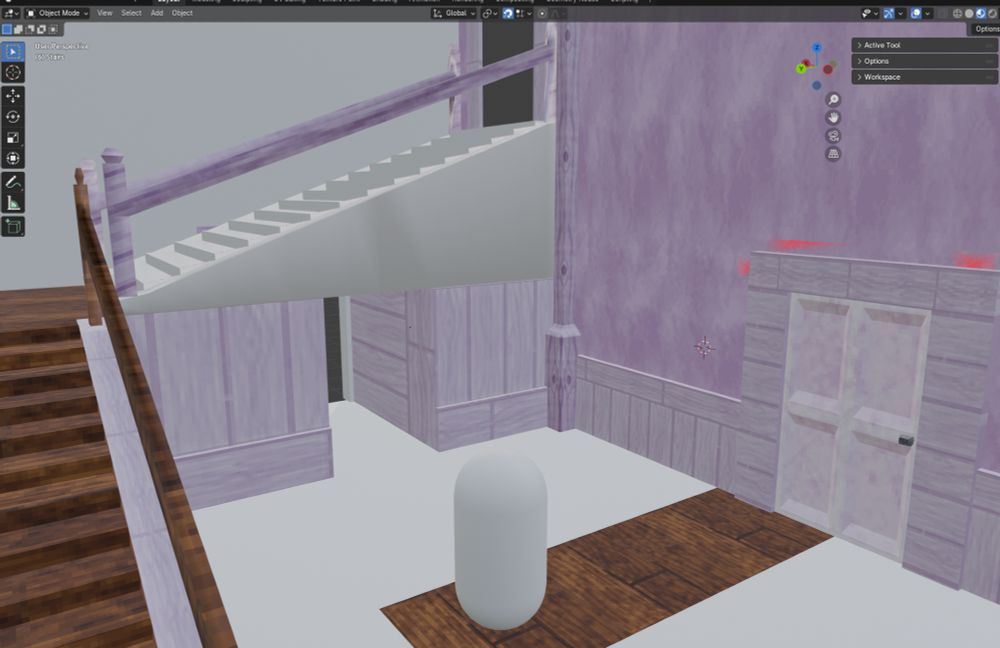Image resolution: width=1000 pixels, height=648 pixels.
Task: Open the Global transform orientation dropdown
Action: (x=454, y=13)
